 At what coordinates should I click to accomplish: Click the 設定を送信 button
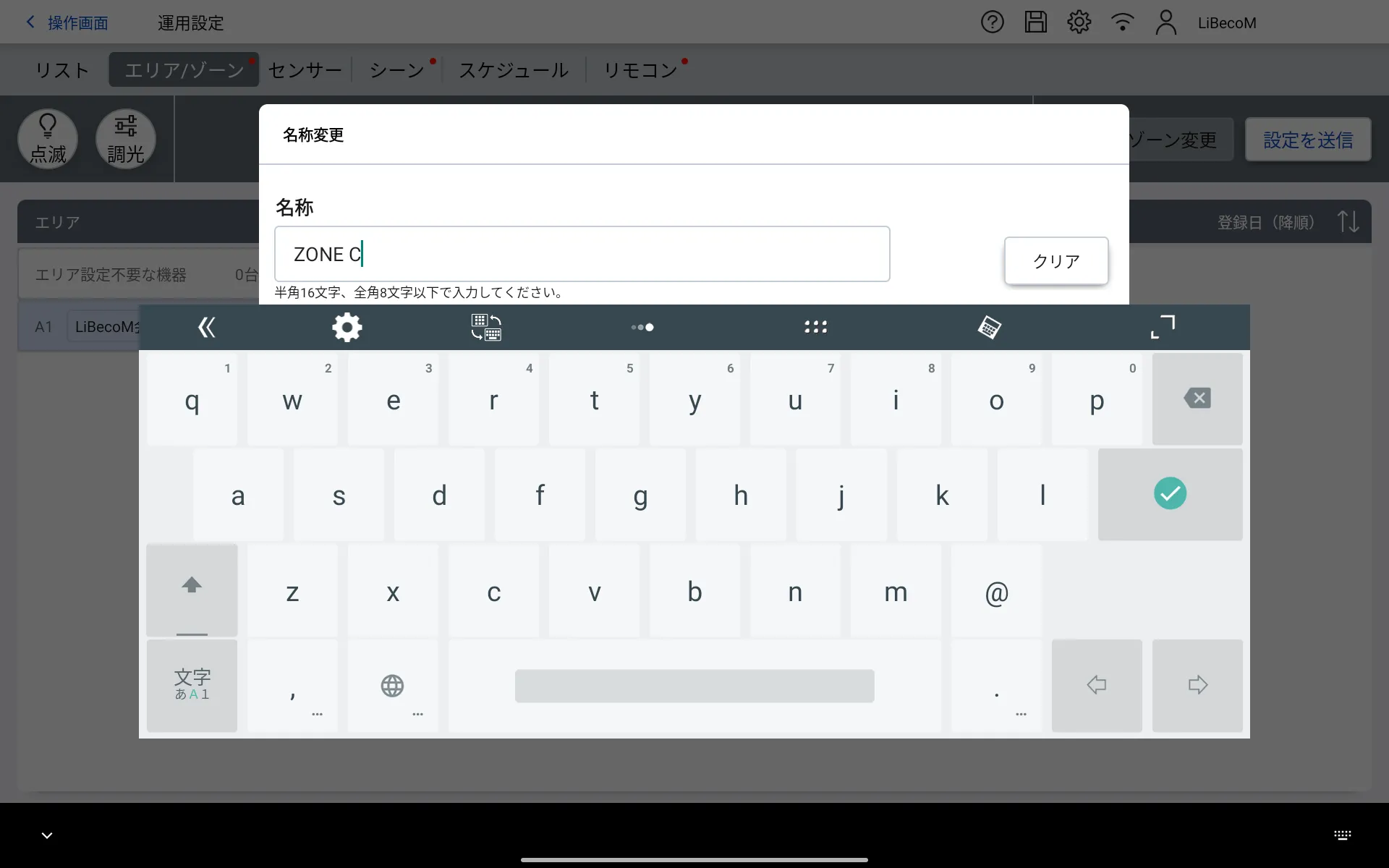point(1307,140)
